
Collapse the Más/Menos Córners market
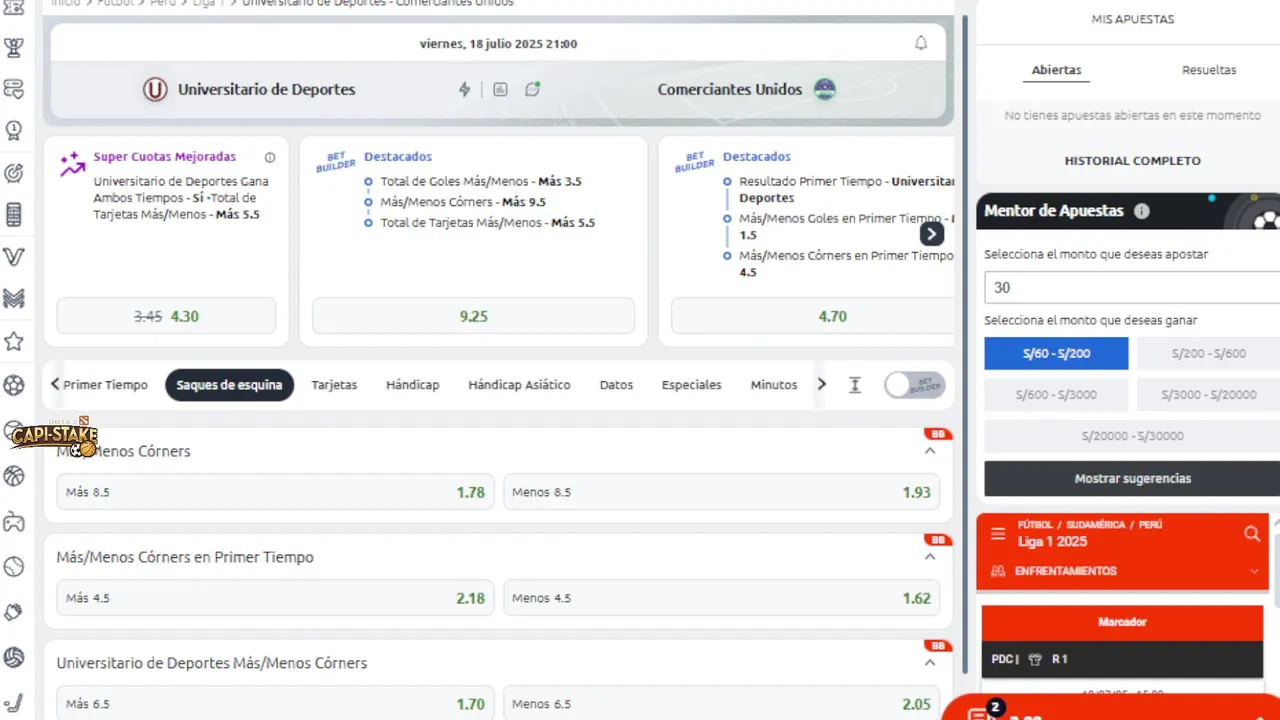pos(930,451)
